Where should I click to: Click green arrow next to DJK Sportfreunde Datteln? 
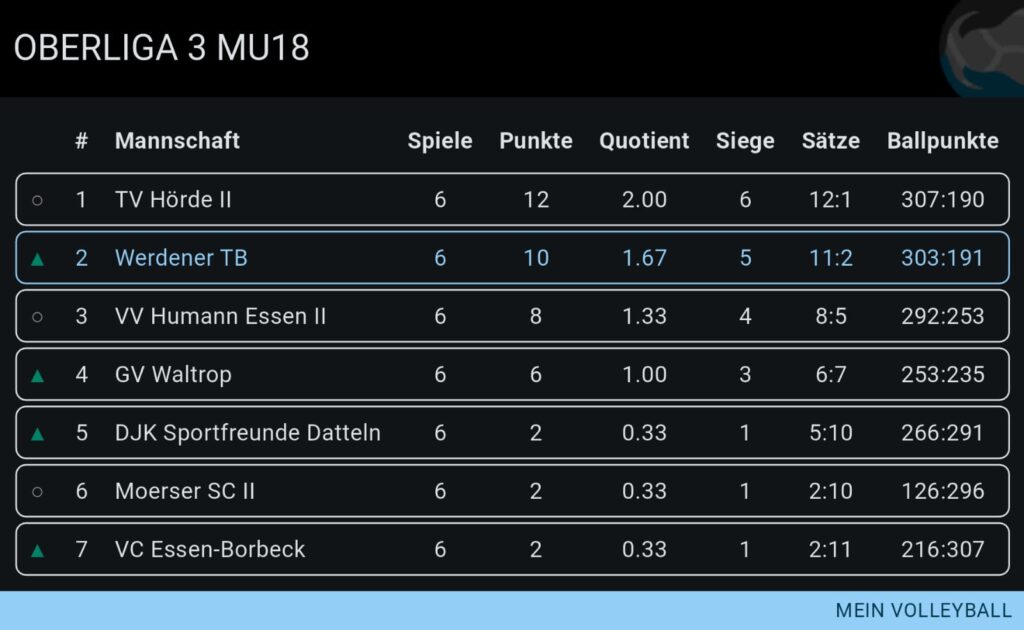(38, 434)
